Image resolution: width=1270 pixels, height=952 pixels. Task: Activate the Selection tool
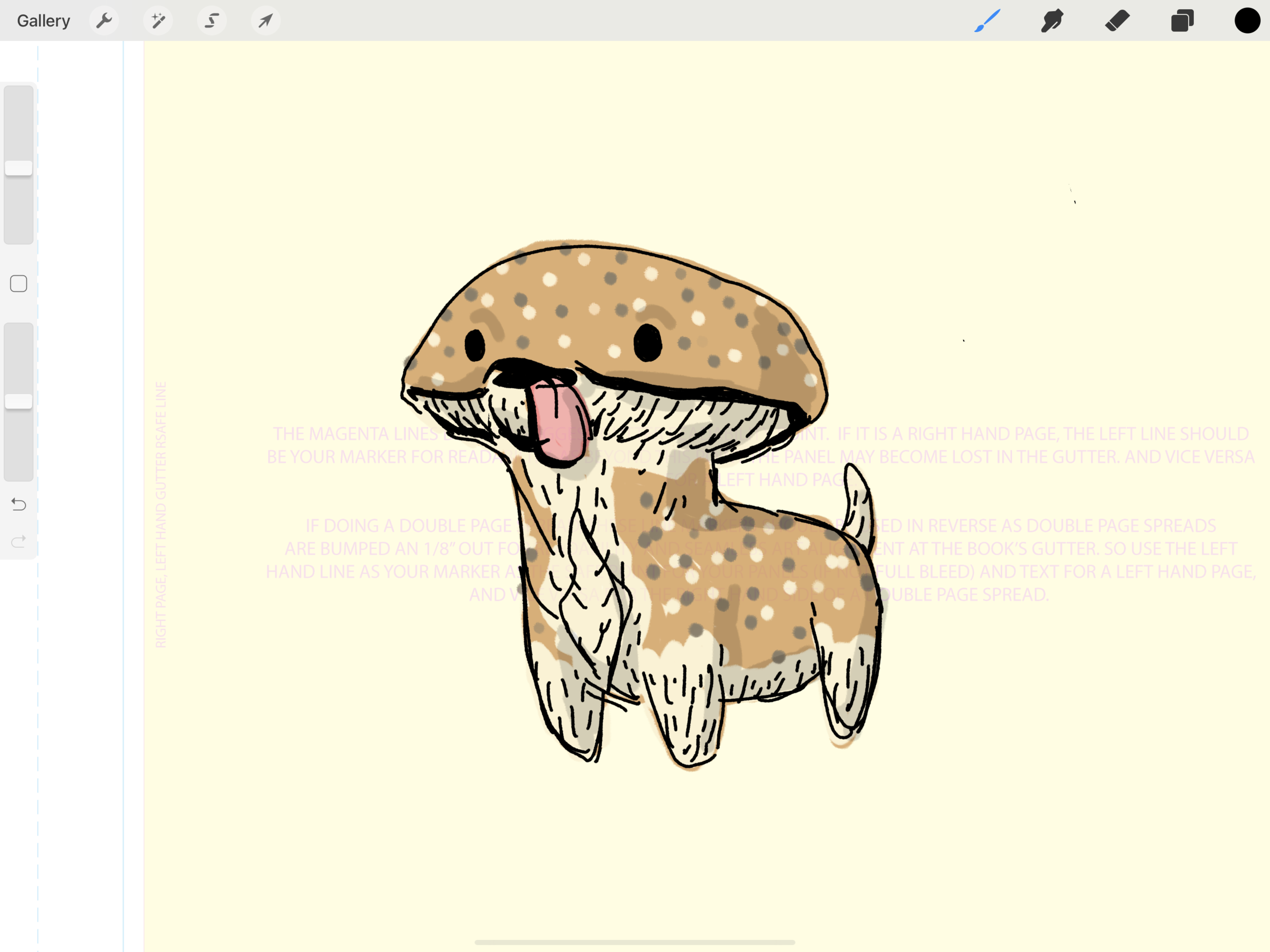pos(212,20)
